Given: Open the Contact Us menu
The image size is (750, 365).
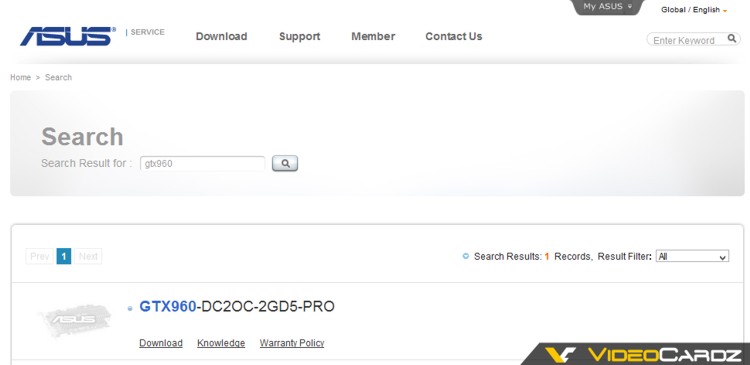Looking at the screenshot, I should point(453,36).
